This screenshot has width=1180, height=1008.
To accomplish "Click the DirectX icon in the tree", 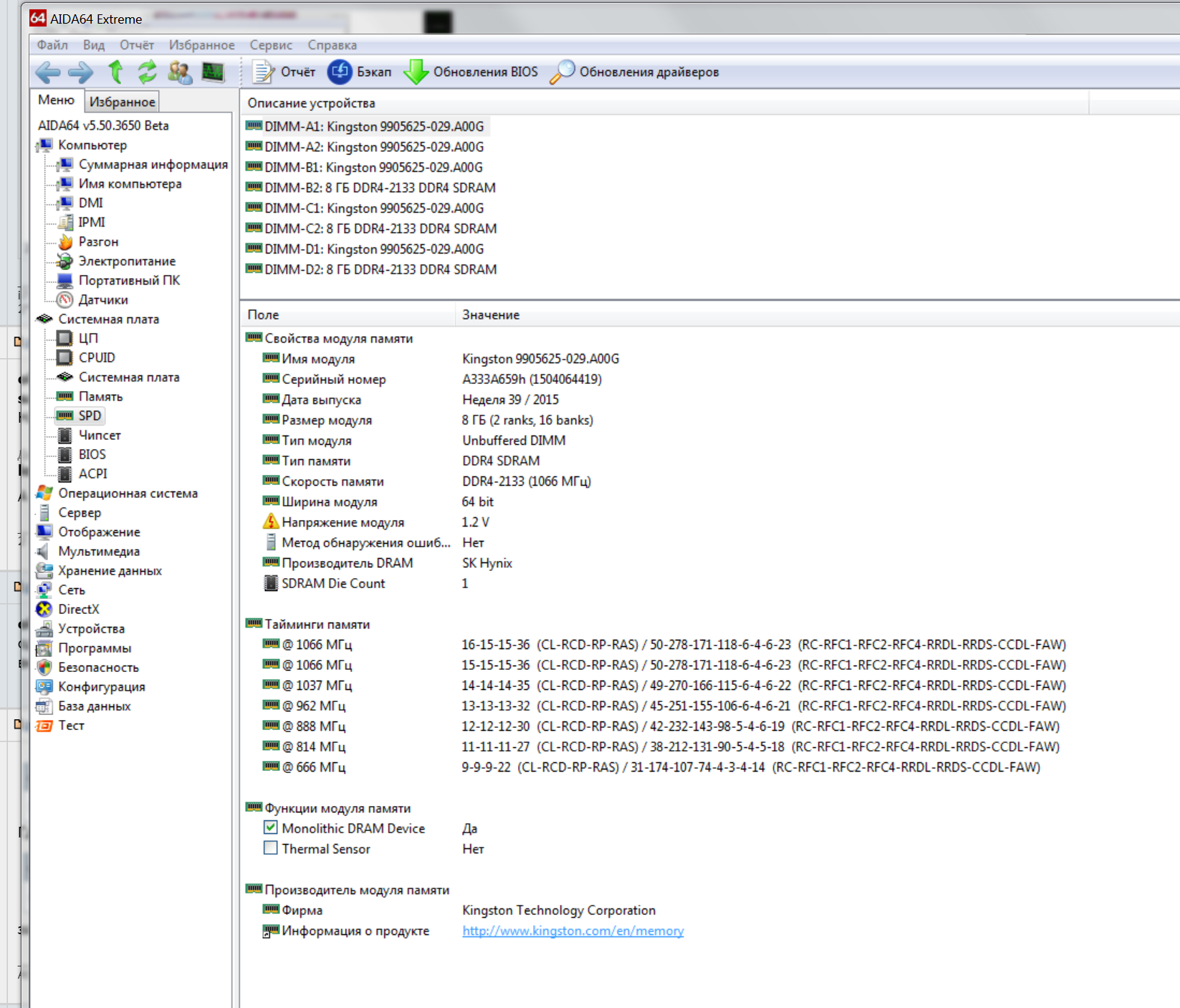I will tap(44, 609).
